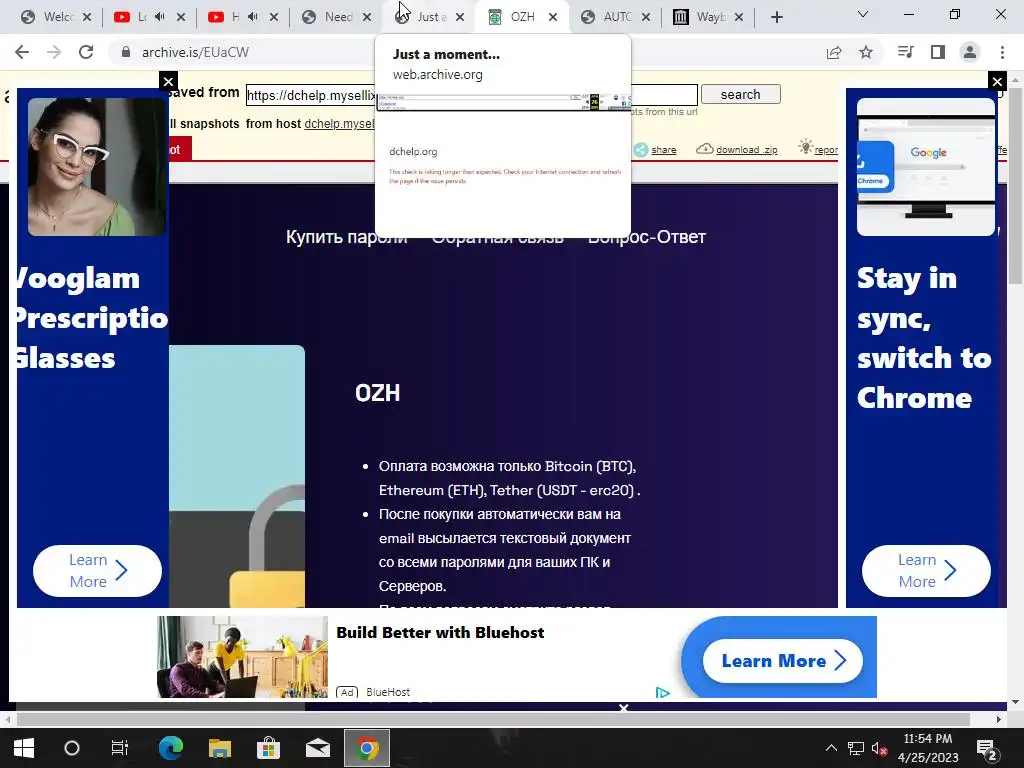Close the OZH tab

553,17
